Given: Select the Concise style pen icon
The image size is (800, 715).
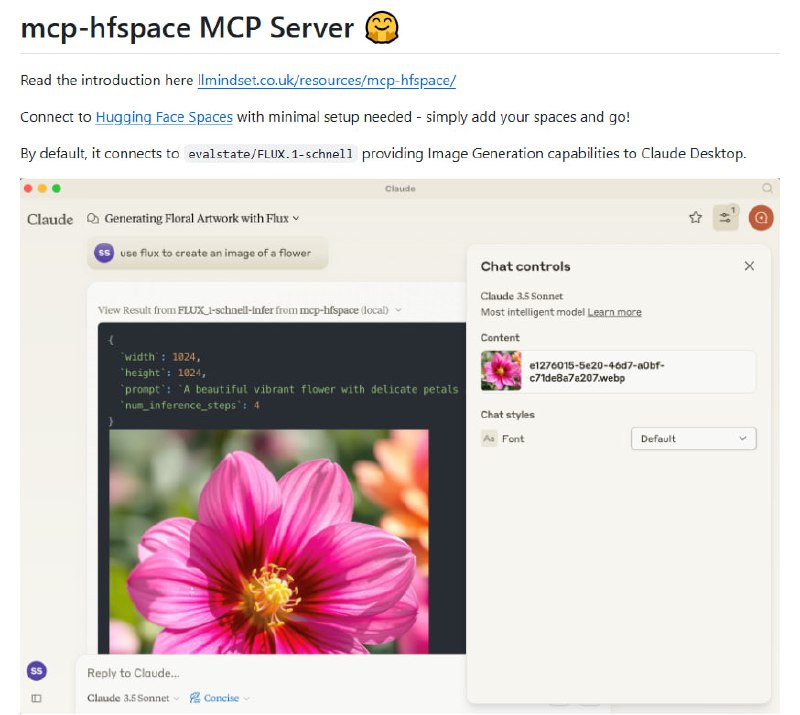Looking at the screenshot, I should [195, 697].
